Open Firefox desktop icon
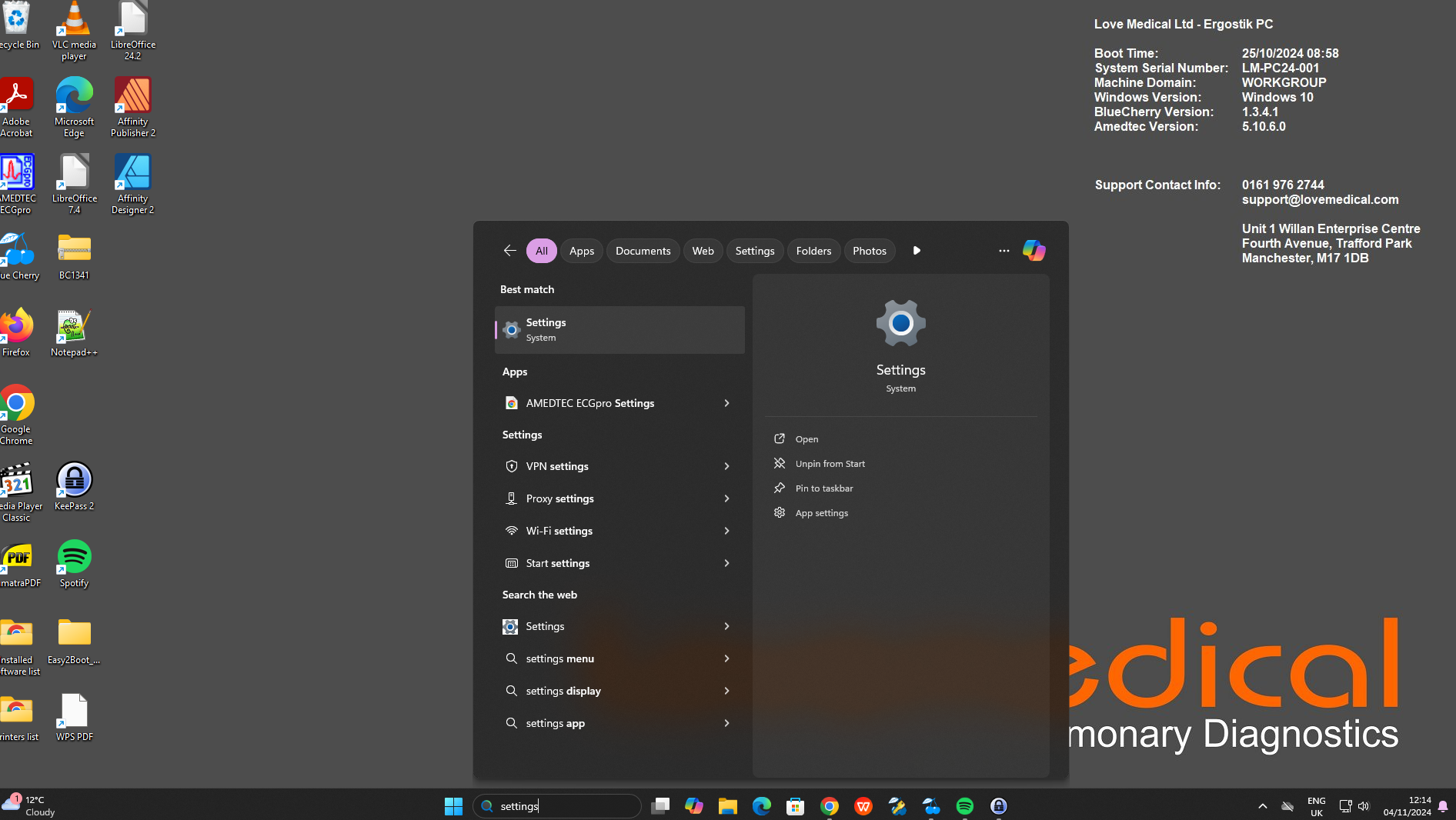1456x820 pixels. coord(16,332)
